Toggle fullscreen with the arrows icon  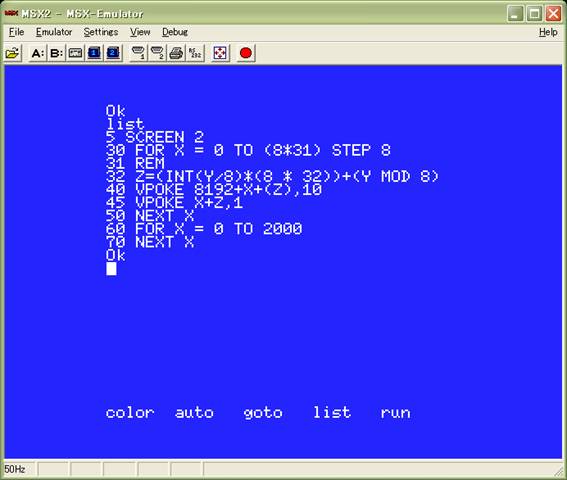click(x=221, y=53)
